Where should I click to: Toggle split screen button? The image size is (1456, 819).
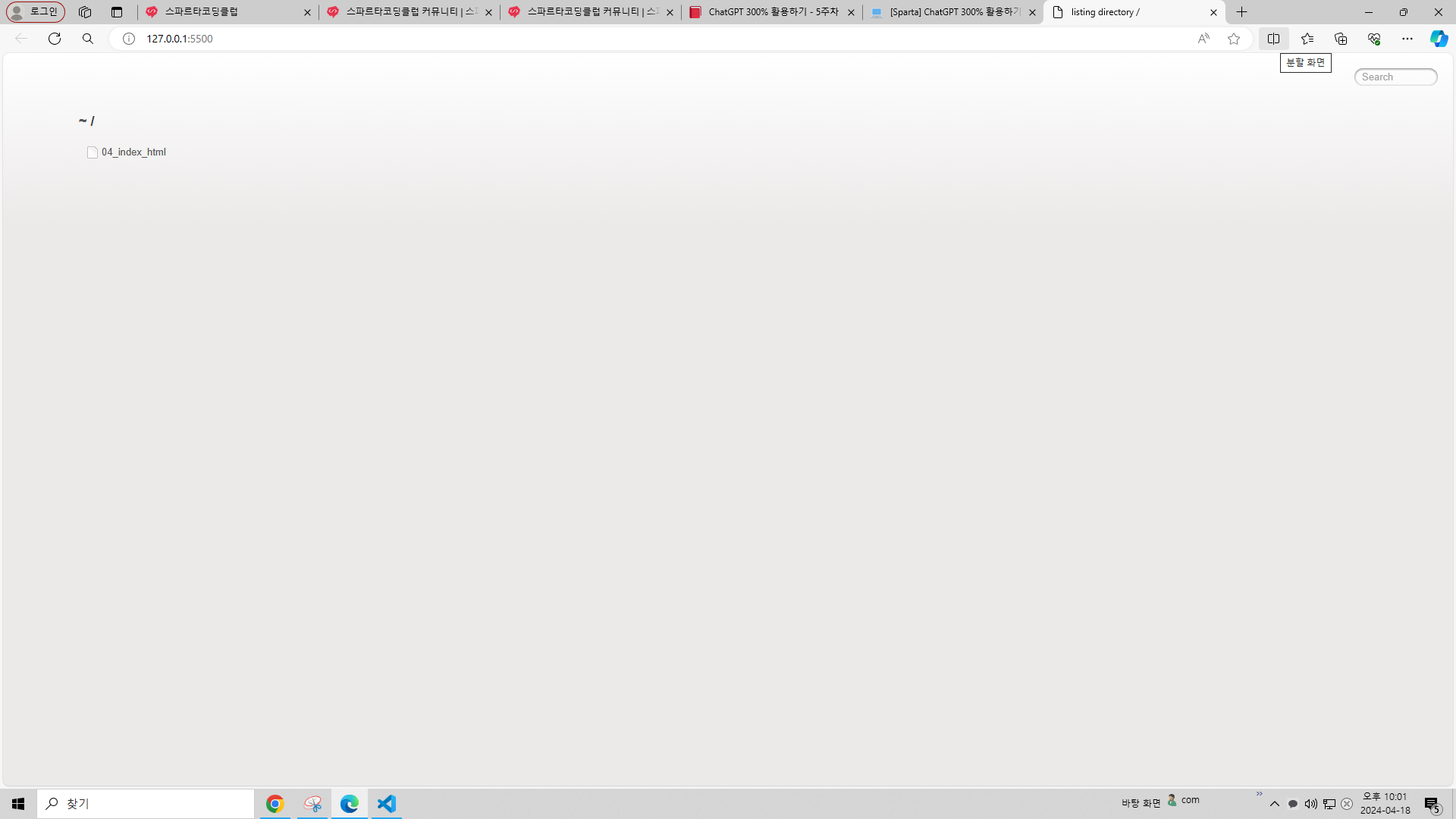pyautogui.click(x=1274, y=39)
